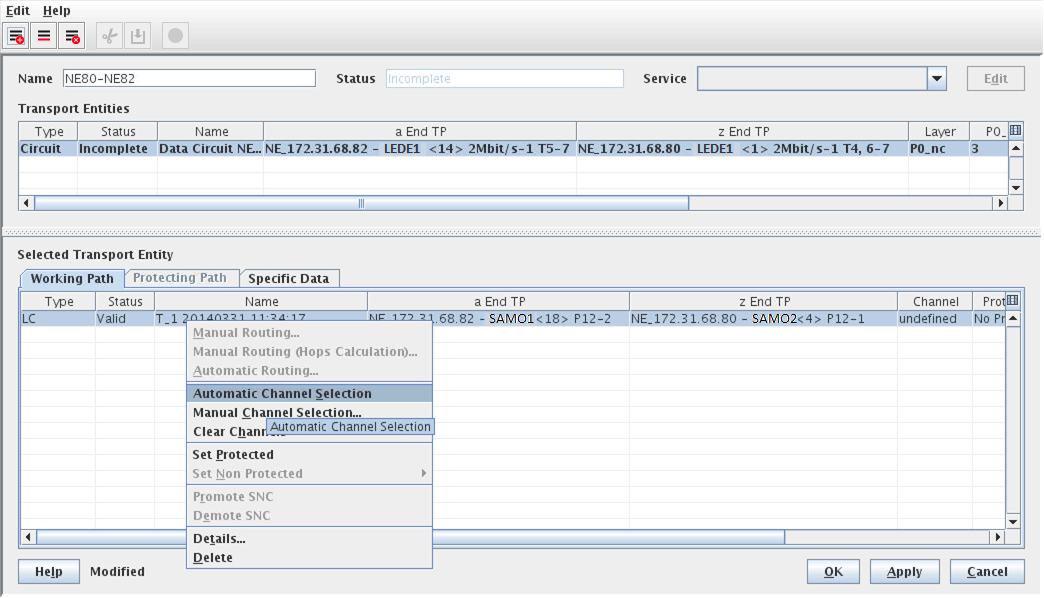Click the gray circle toolbar icon
The image size is (1044, 598).
point(175,36)
